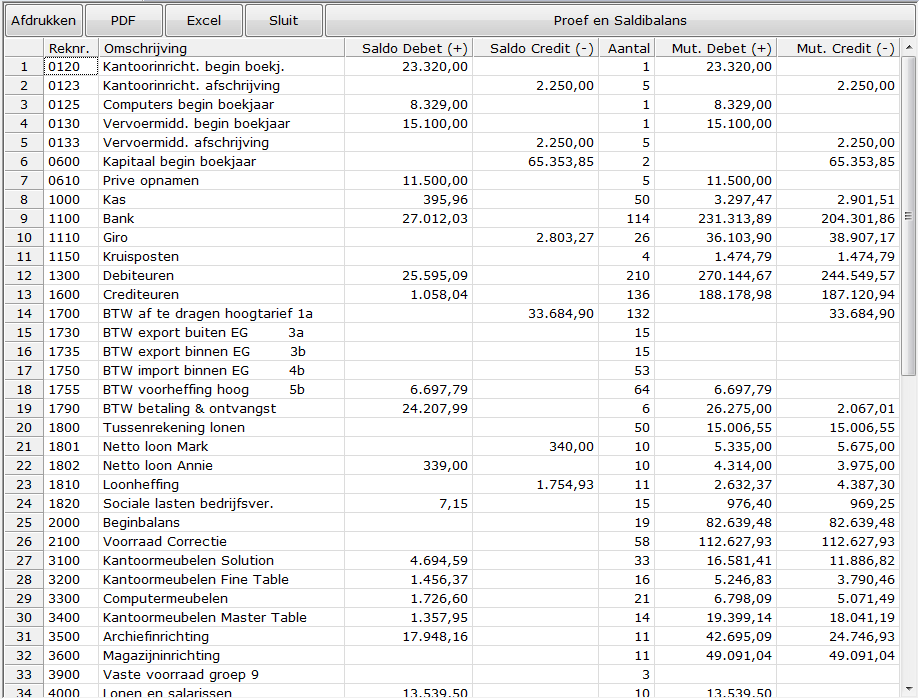The width and height of the screenshot is (919, 699).
Task: Select the Saldo Credit (-) column header
Action: (535, 48)
